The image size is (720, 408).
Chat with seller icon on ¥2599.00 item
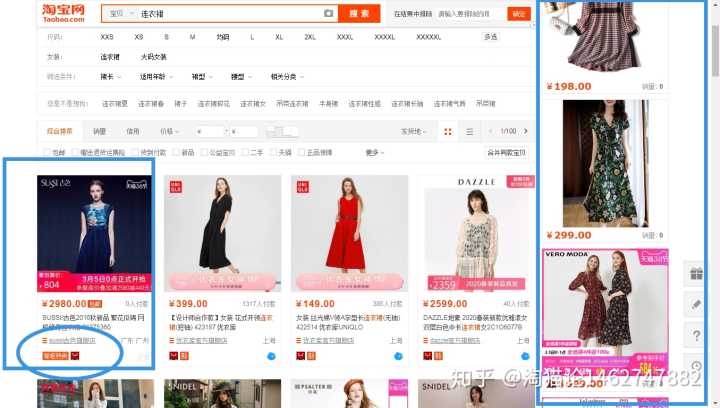[x=525, y=356]
